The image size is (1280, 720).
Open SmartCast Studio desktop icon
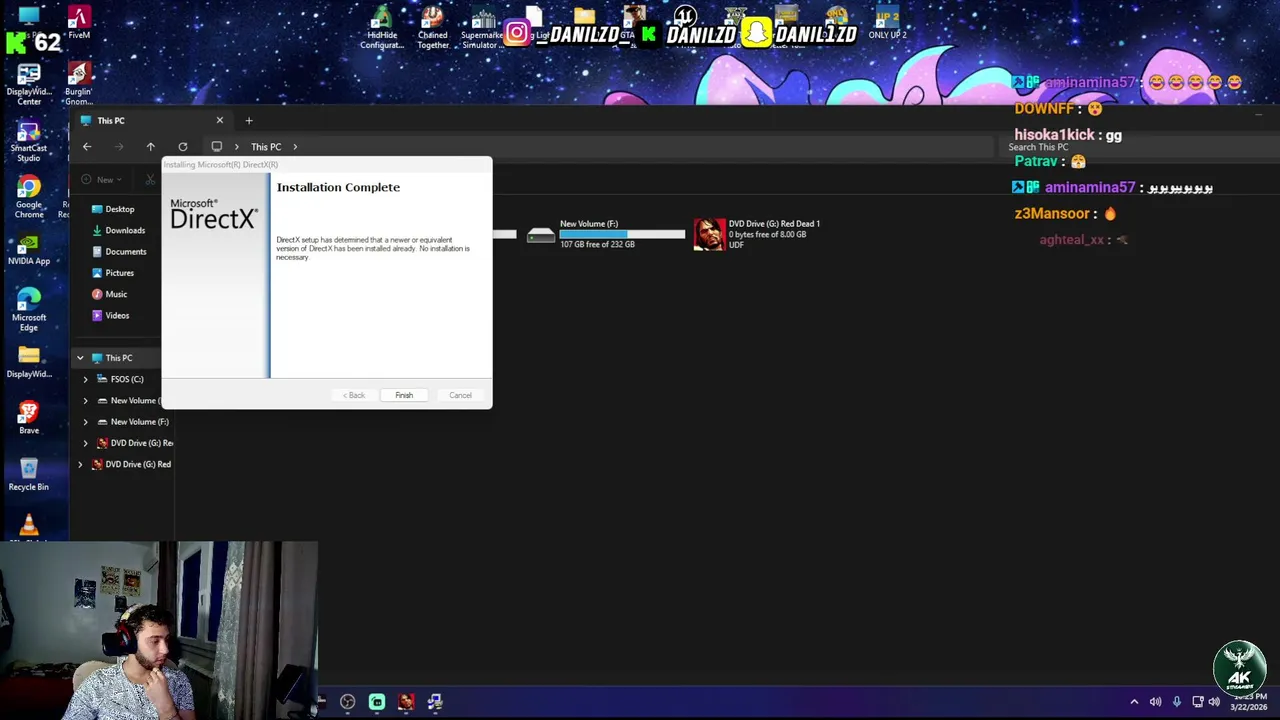pyautogui.click(x=29, y=141)
